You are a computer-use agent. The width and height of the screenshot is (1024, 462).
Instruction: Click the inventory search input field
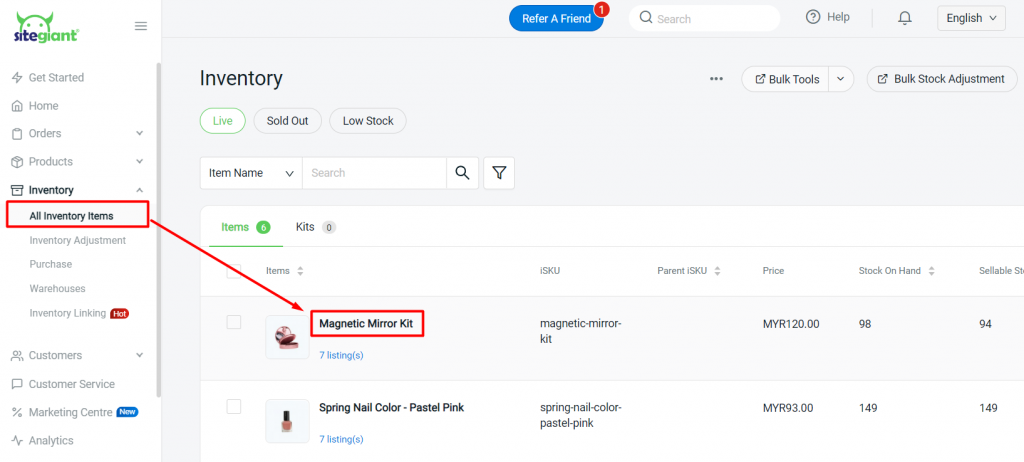point(374,173)
